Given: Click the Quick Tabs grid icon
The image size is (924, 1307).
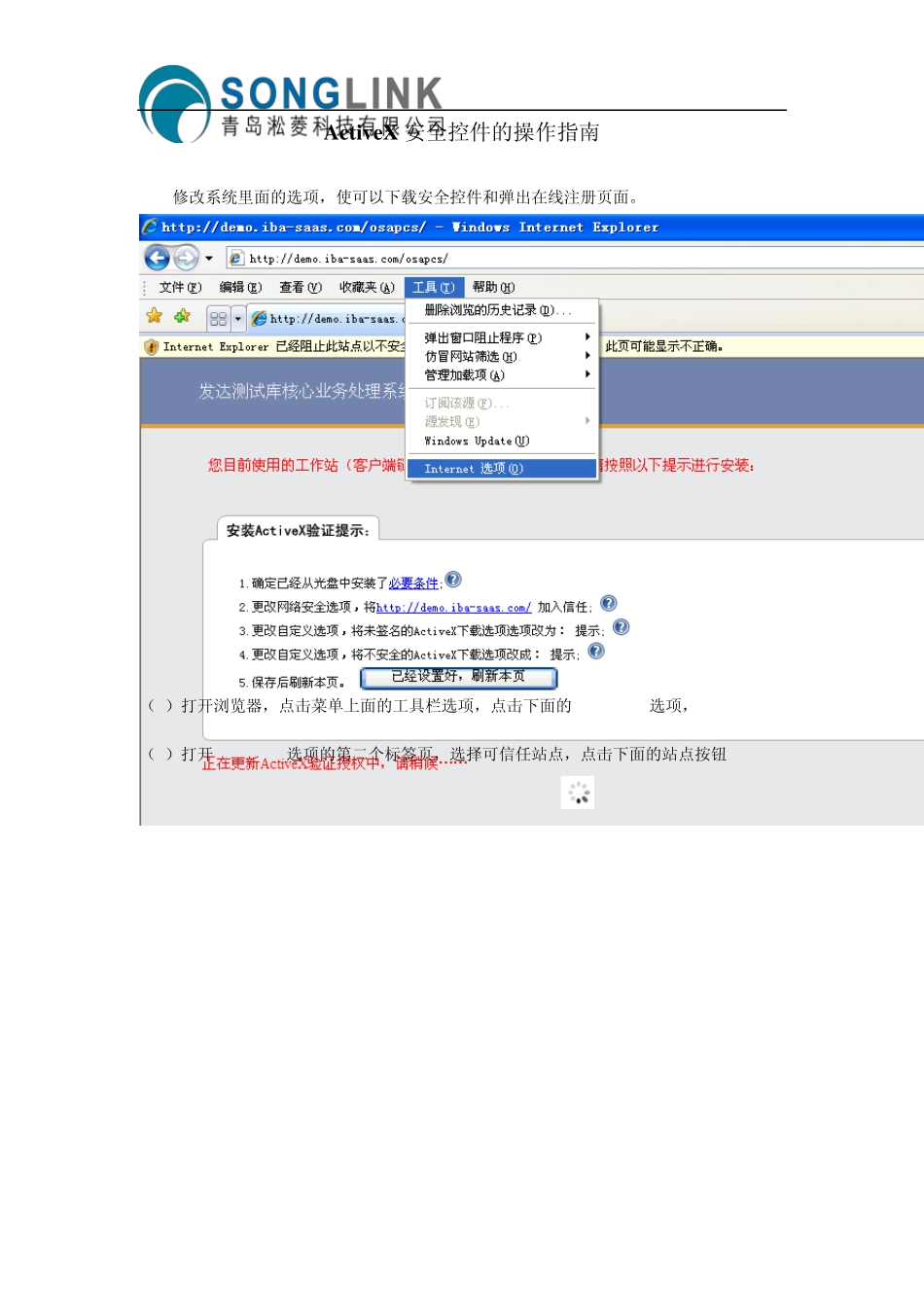Looking at the screenshot, I should pos(219,318).
